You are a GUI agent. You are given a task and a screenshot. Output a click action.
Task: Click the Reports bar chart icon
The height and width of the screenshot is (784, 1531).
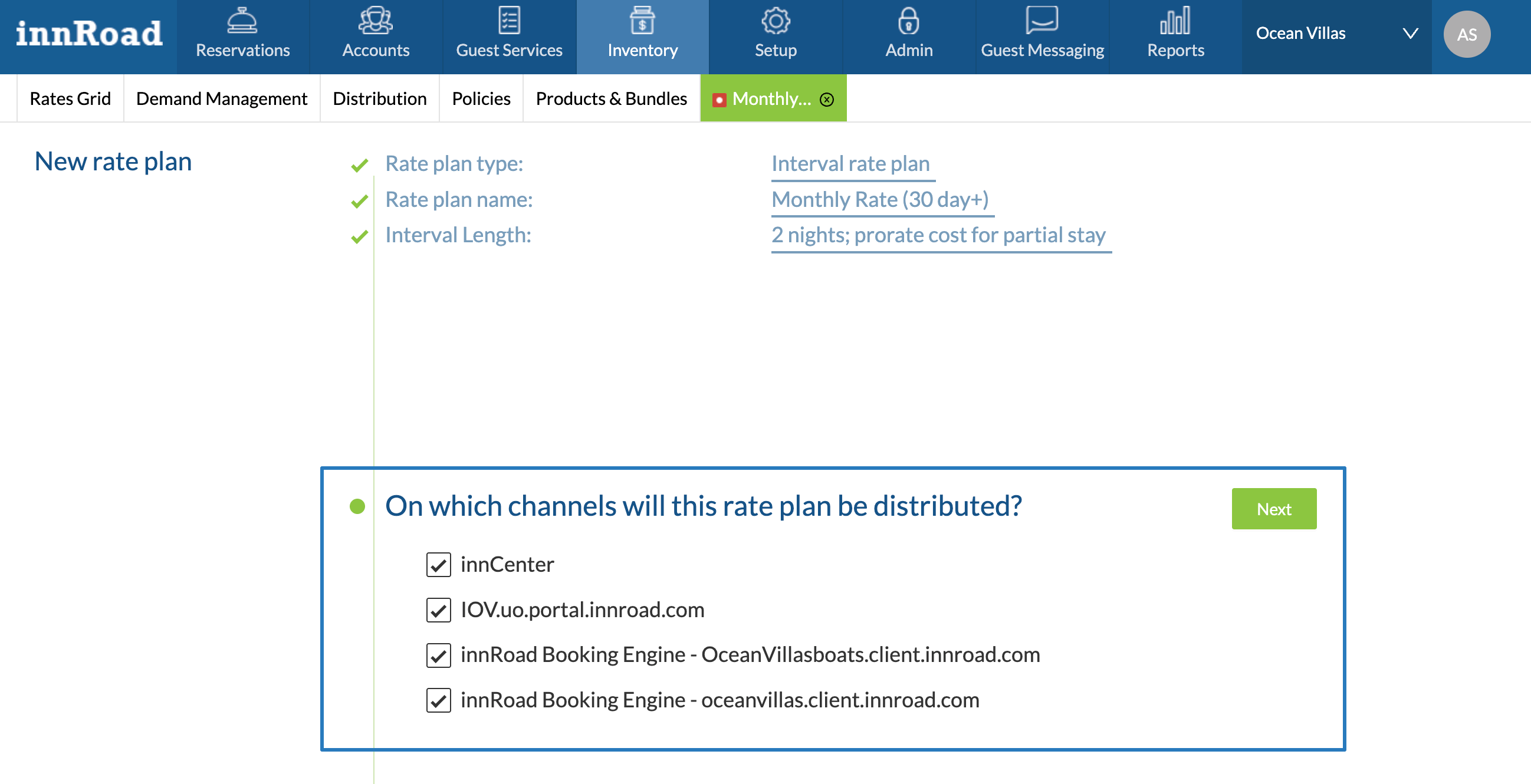[x=1175, y=21]
